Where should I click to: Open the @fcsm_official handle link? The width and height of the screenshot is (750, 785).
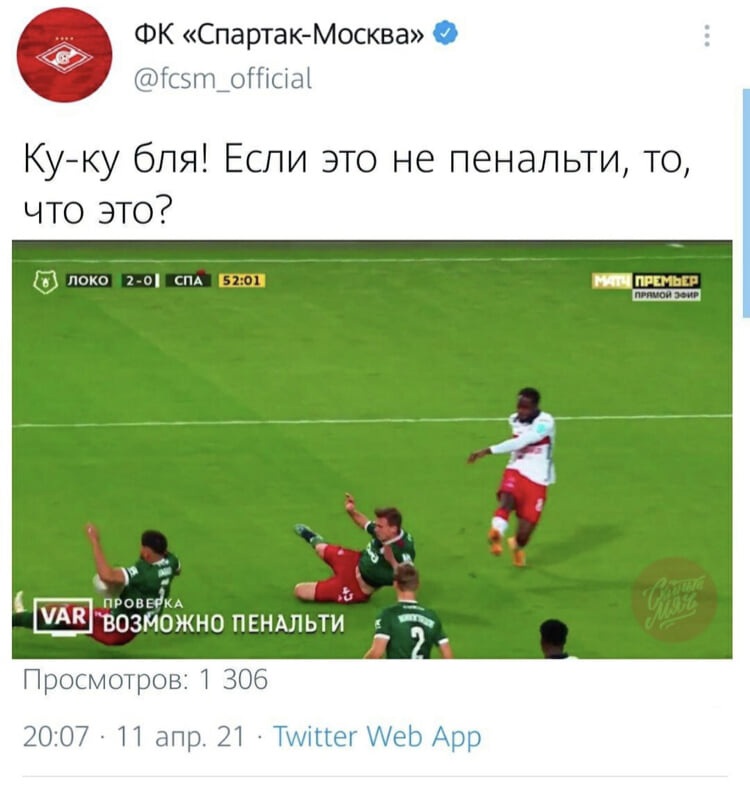[x=223, y=79]
